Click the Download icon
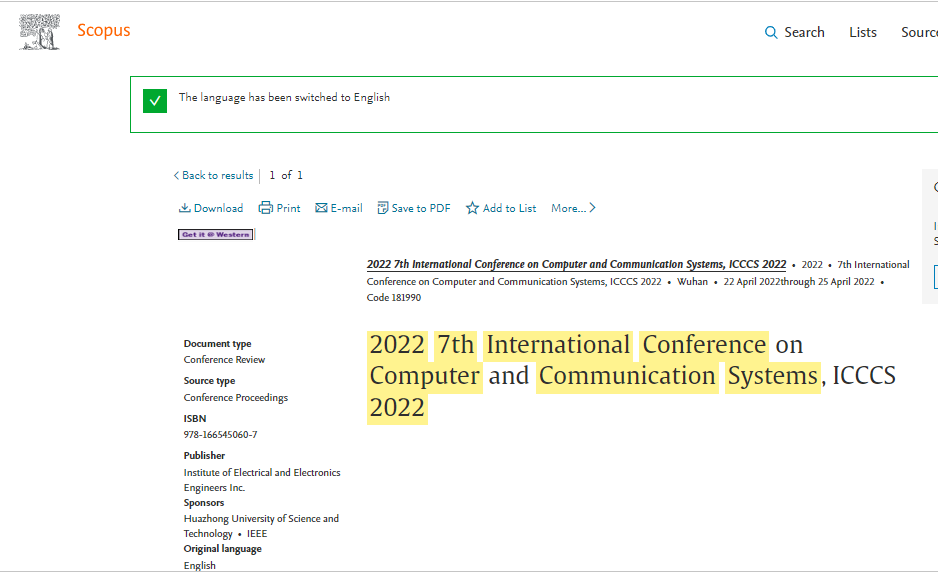 coord(185,208)
